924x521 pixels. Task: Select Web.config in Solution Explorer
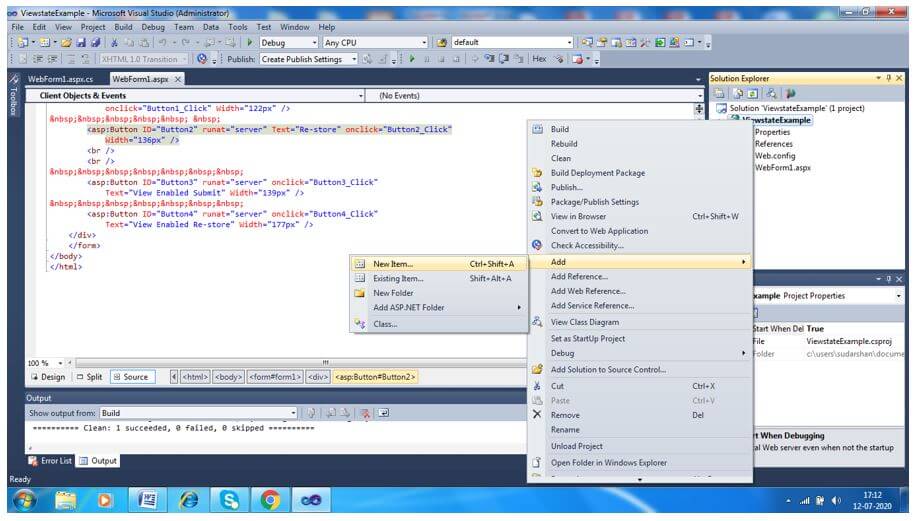click(773, 156)
